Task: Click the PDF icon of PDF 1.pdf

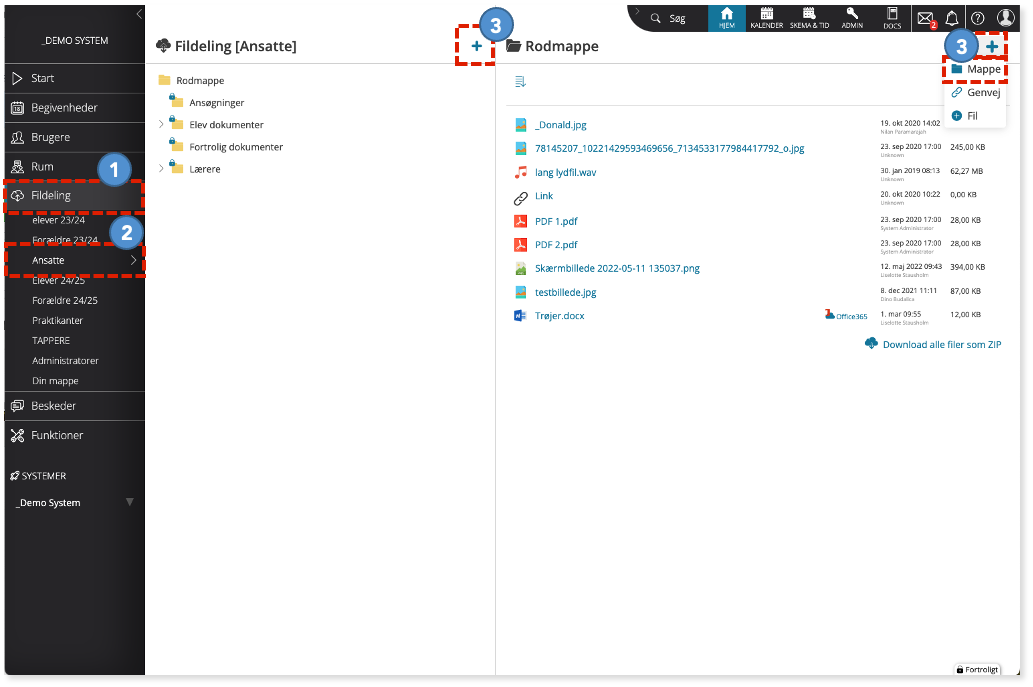Action: (520, 221)
